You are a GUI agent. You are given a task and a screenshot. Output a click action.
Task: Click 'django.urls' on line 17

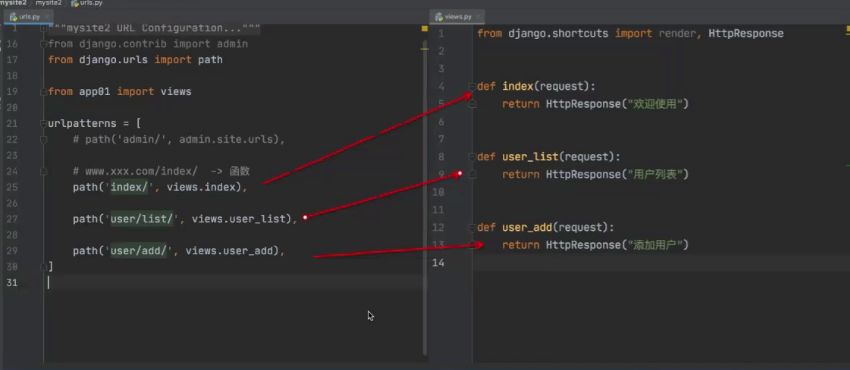(x=113, y=60)
